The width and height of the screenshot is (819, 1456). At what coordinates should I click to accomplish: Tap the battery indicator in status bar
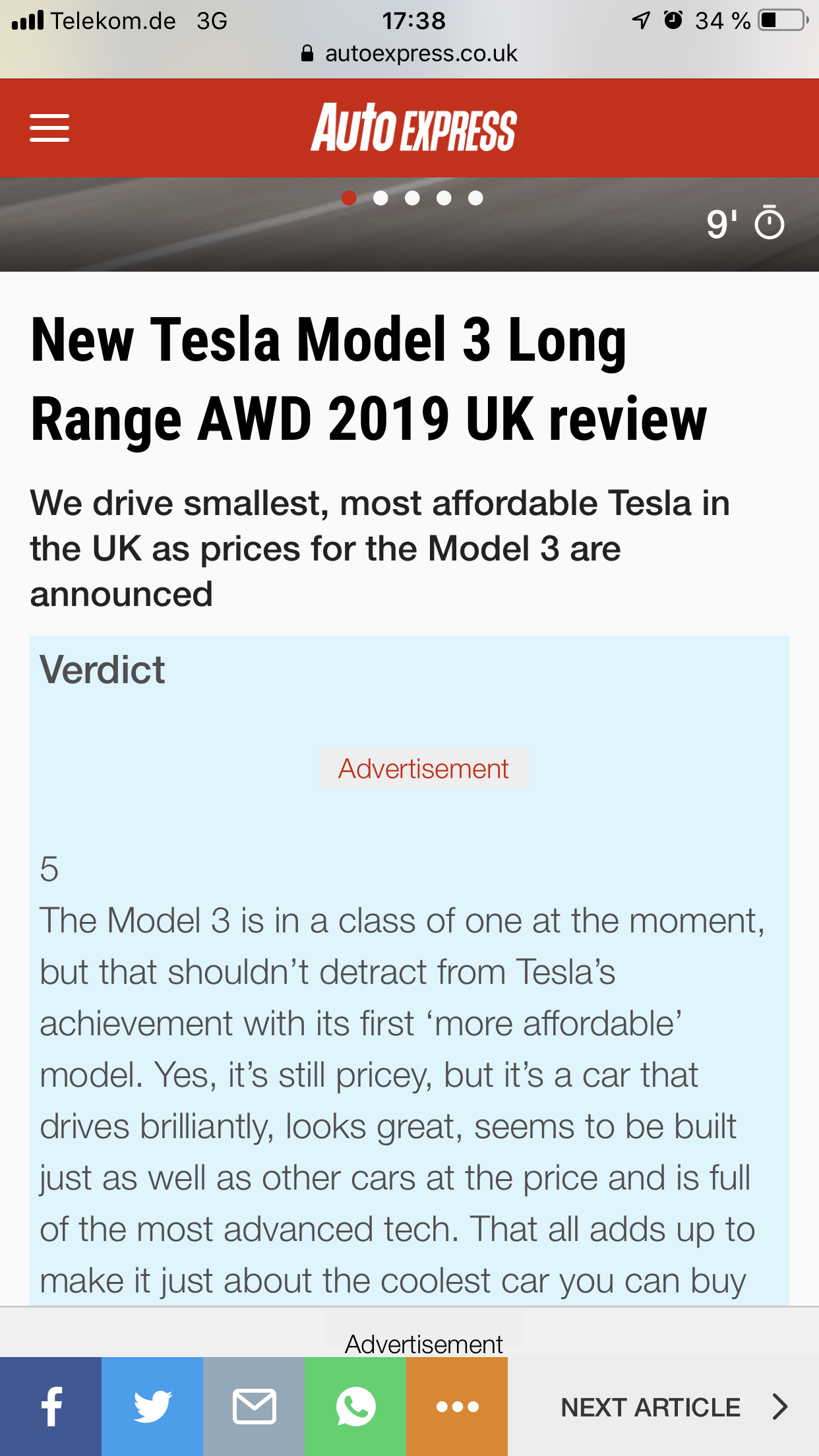(x=783, y=20)
